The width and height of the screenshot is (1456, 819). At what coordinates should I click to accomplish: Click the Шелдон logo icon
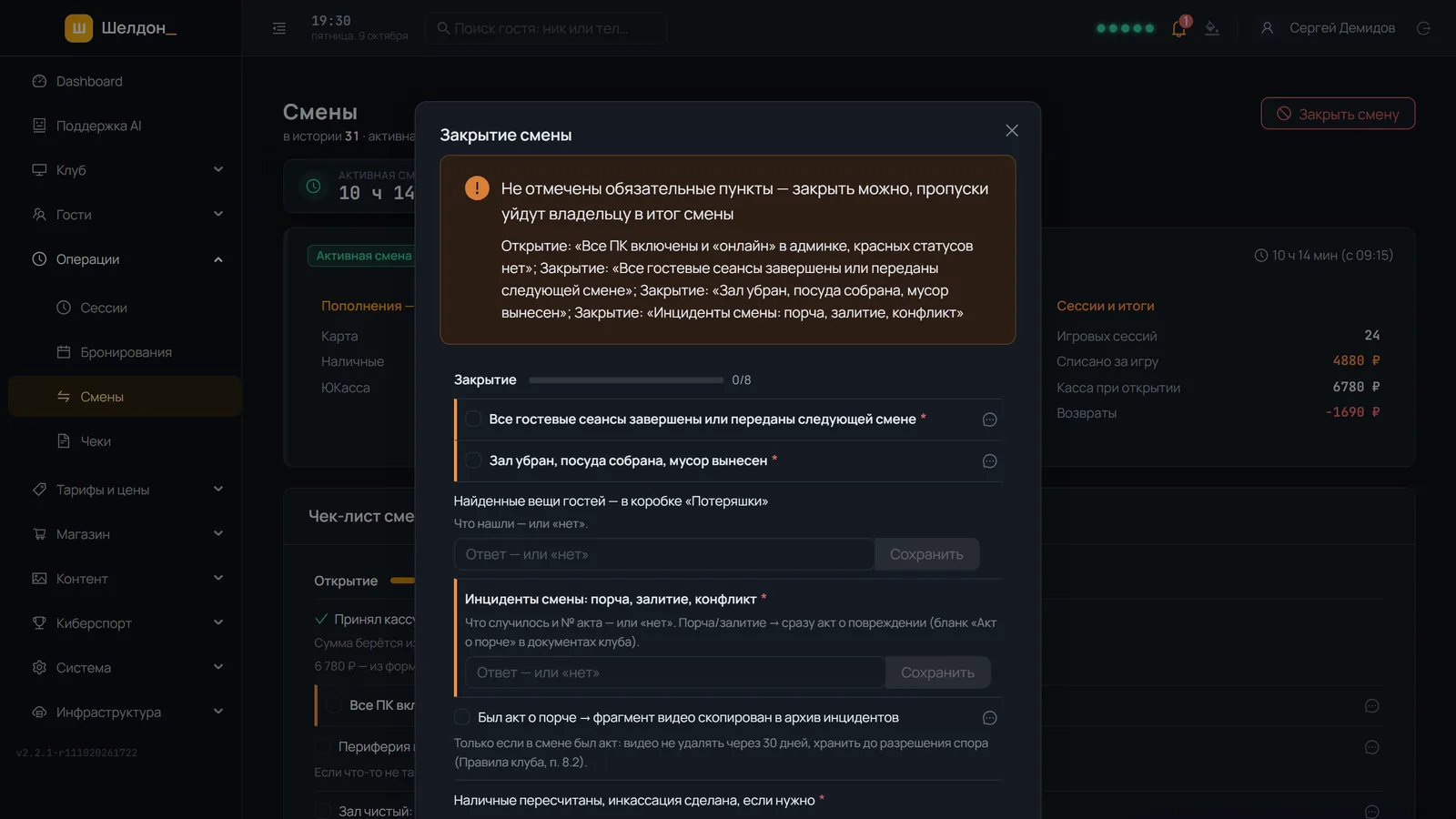coord(79,28)
